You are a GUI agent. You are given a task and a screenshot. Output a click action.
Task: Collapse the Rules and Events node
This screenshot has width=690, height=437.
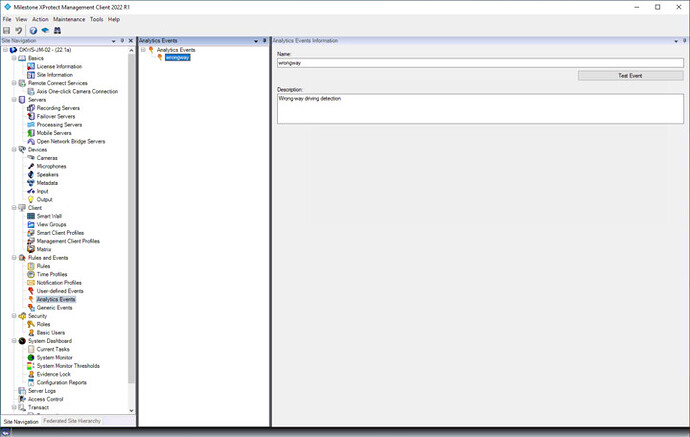[14, 258]
